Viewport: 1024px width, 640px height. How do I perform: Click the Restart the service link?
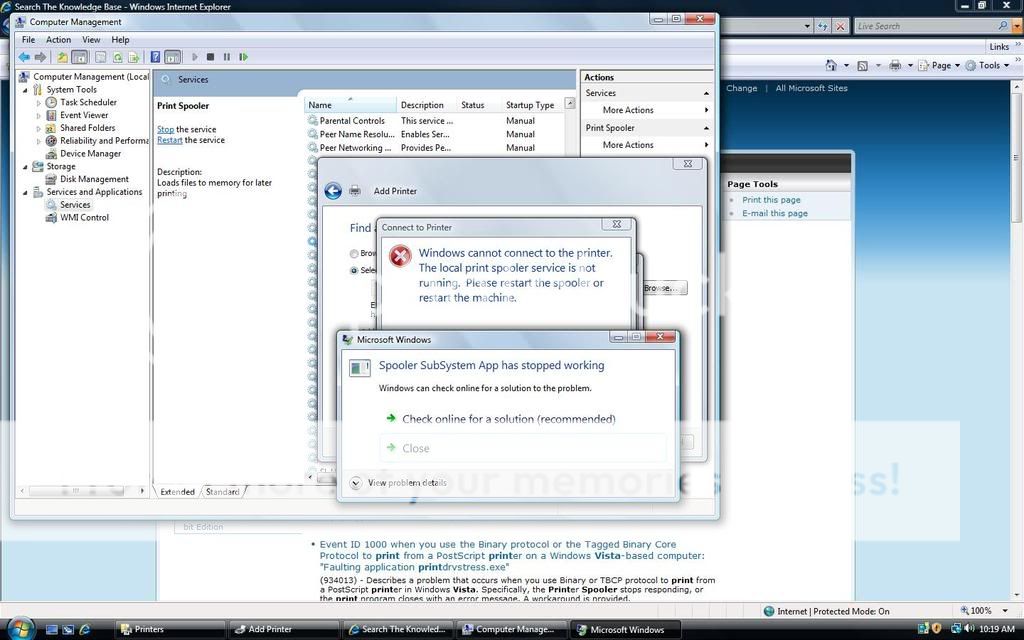tap(168, 140)
